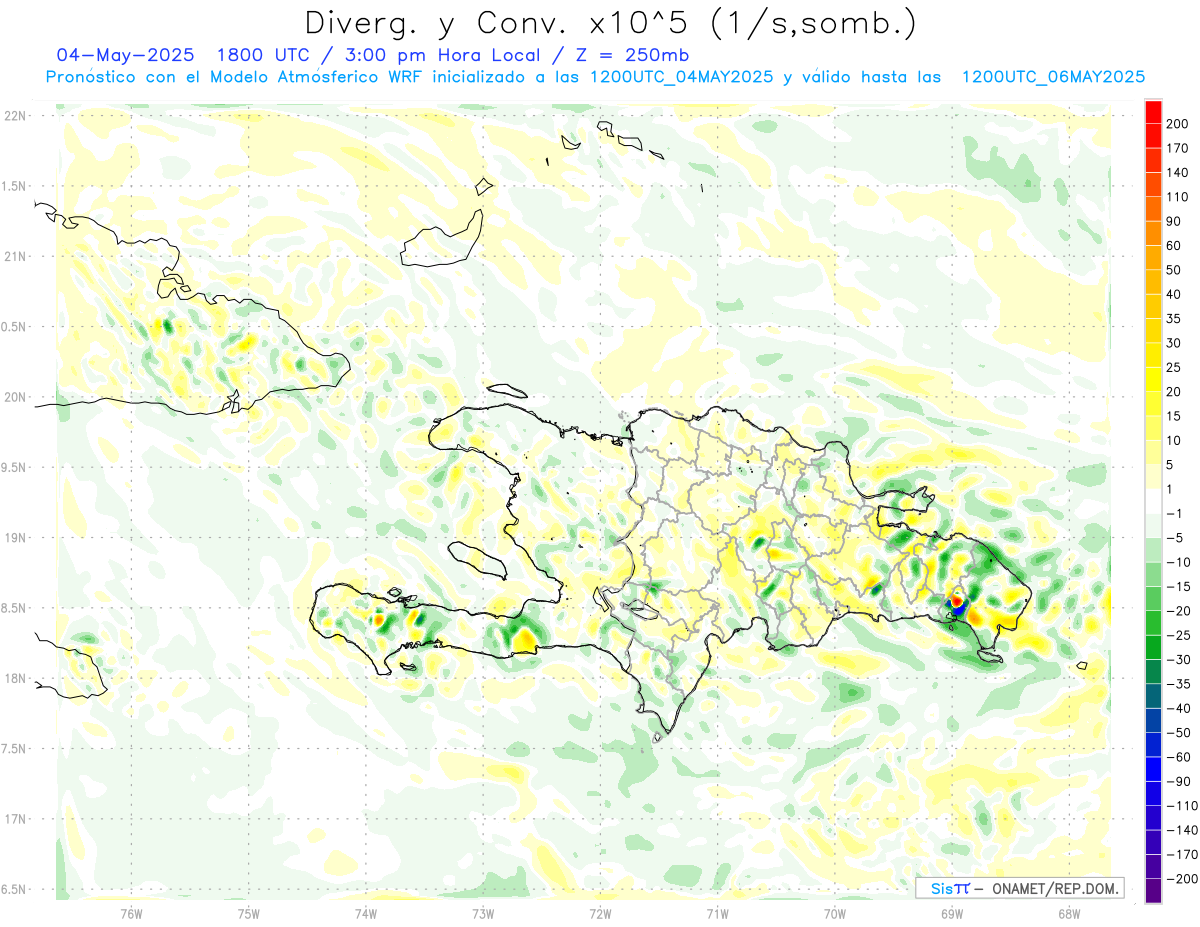Click the colorbar label "-50"
The width and height of the screenshot is (1200, 927).
1179,733
